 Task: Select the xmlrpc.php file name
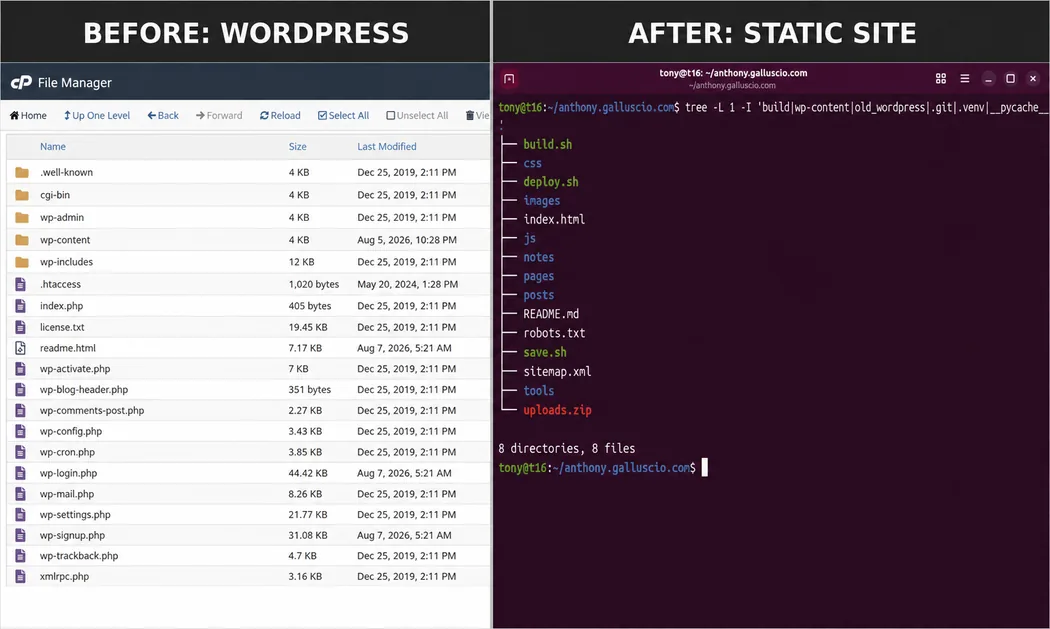click(x=64, y=576)
